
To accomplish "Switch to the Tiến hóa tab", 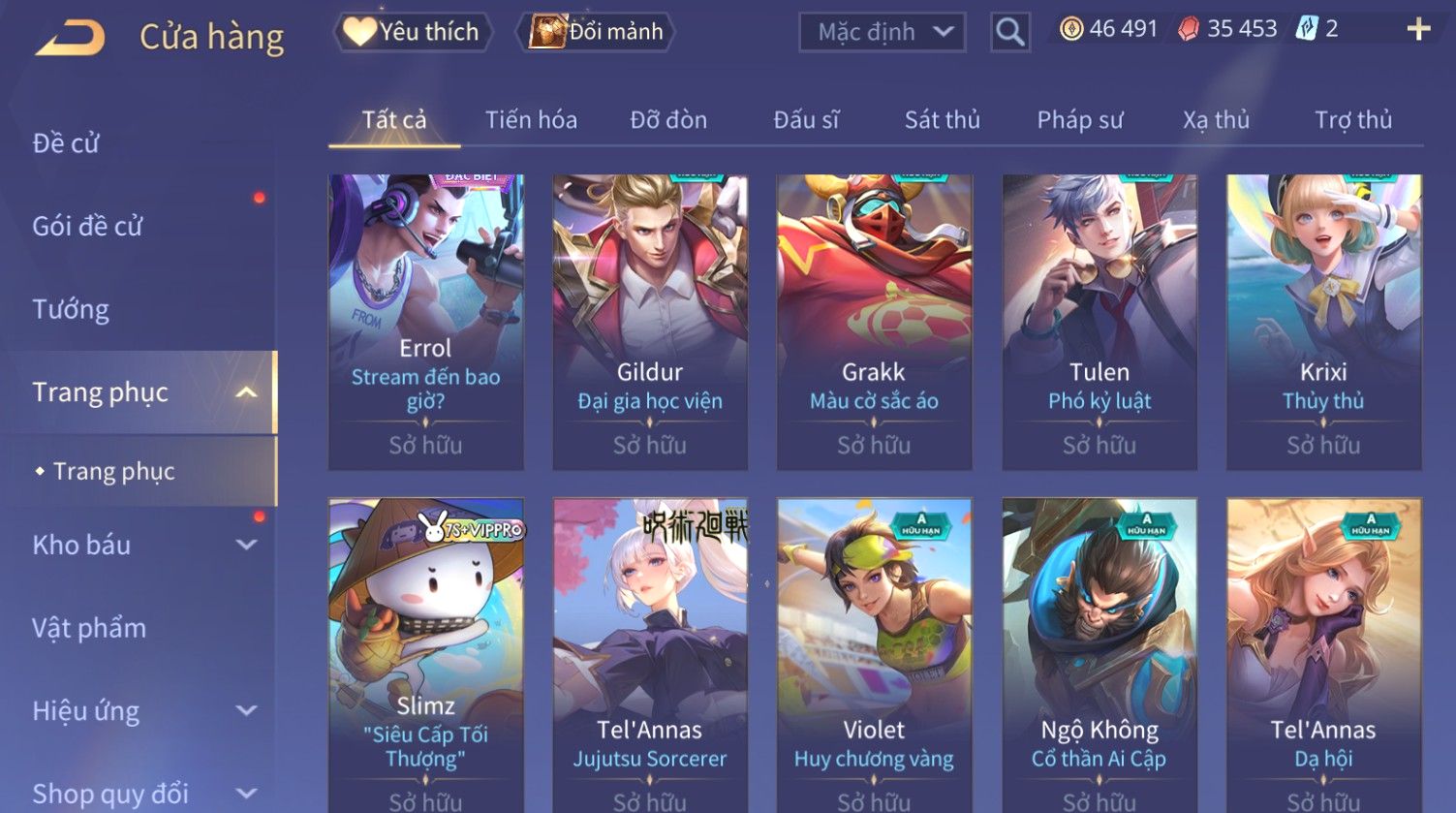I will [x=531, y=120].
